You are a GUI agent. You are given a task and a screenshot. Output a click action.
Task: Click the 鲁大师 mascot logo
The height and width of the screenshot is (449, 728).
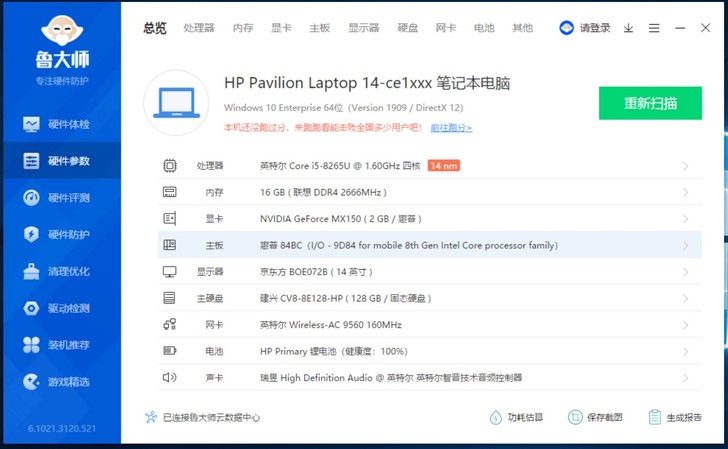(62, 30)
